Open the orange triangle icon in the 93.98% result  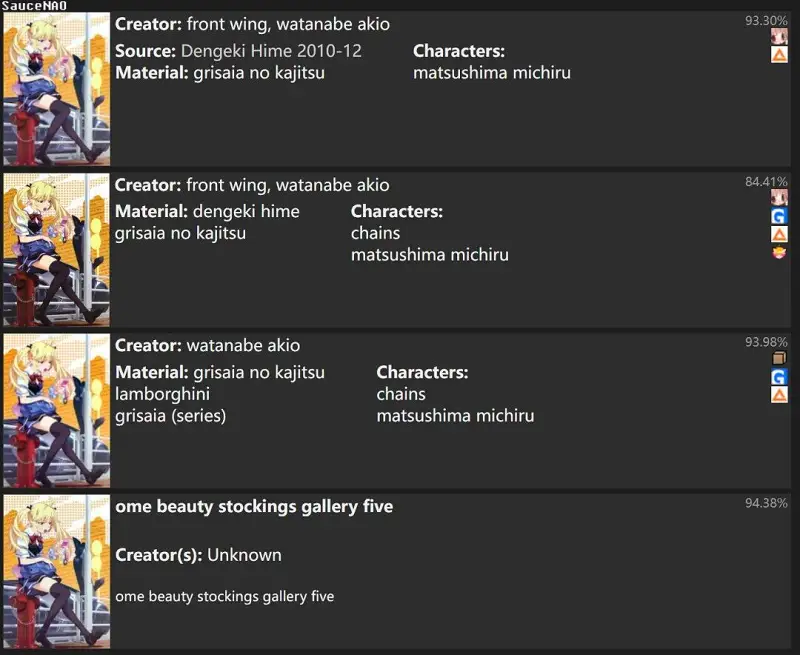click(x=779, y=395)
